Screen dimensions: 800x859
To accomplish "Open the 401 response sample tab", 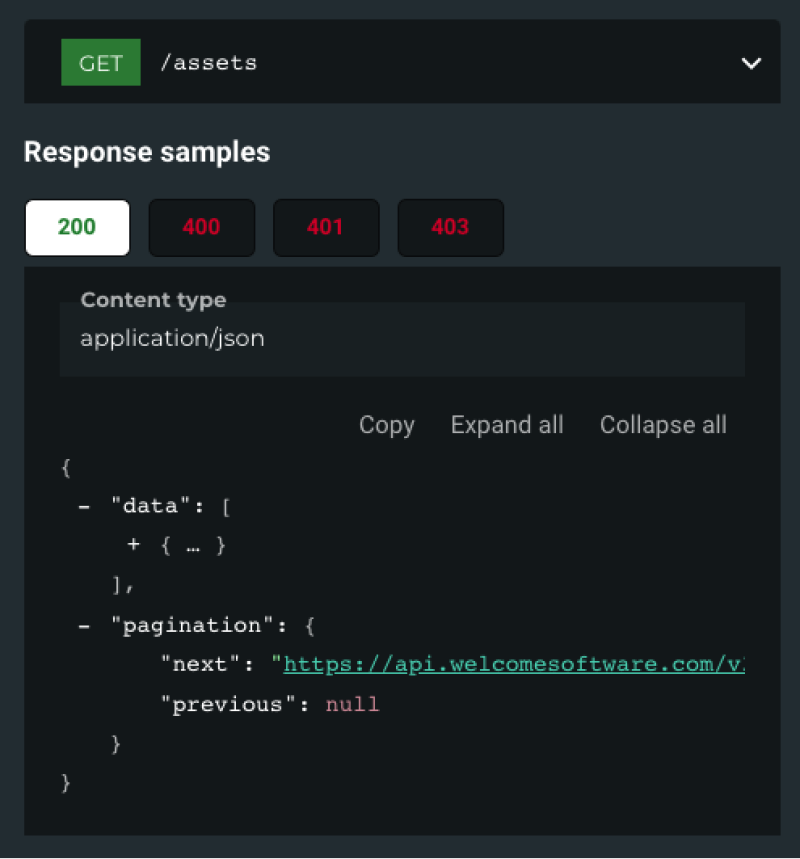I will point(325,227).
